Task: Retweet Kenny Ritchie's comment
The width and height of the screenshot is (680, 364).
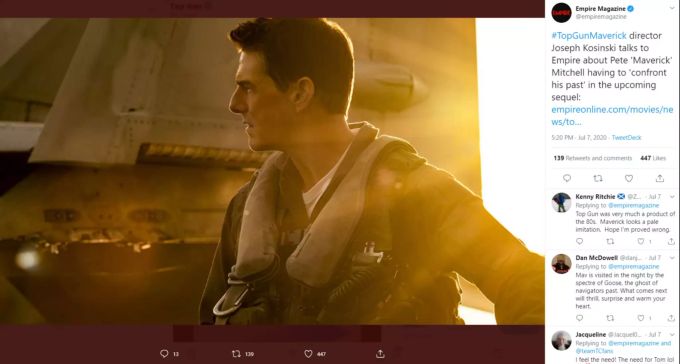Action: (610, 241)
